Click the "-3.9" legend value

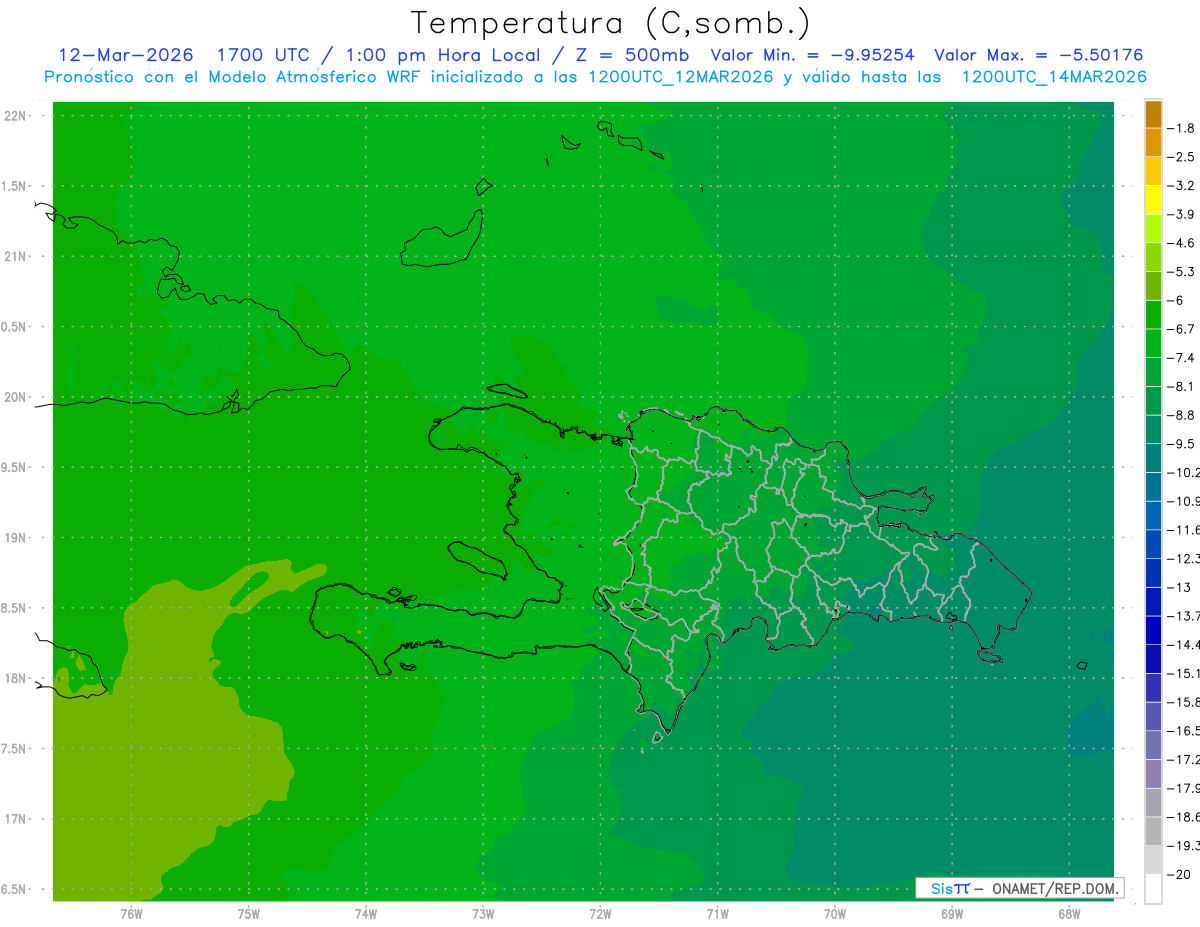[x=1181, y=214]
